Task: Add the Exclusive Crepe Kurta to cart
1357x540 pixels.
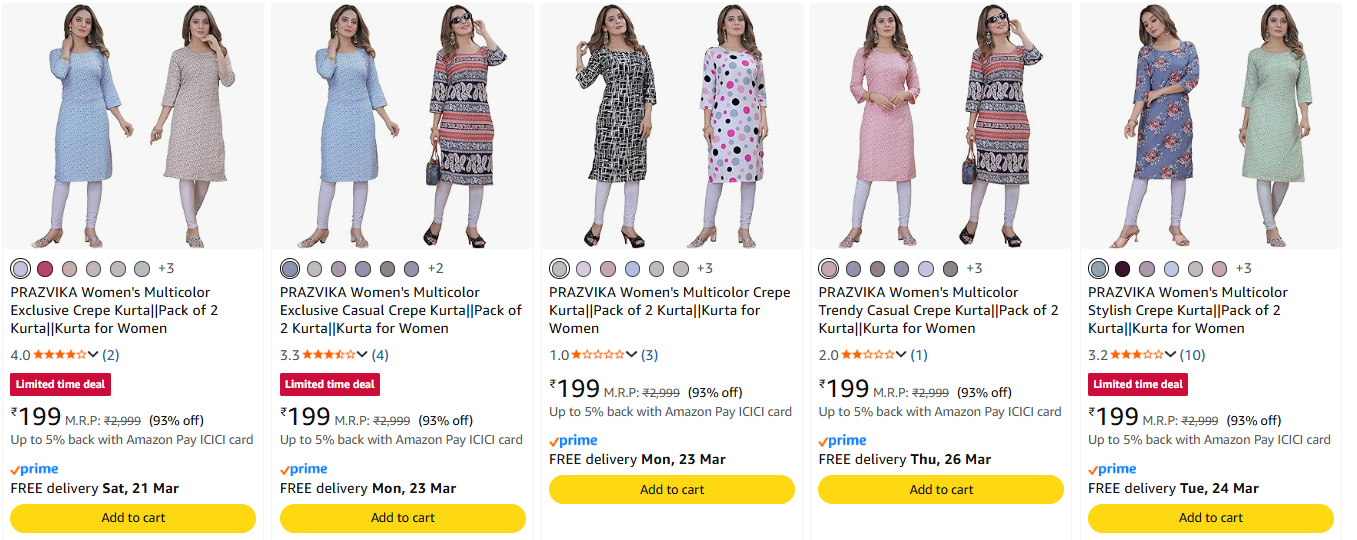Action: [133, 518]
